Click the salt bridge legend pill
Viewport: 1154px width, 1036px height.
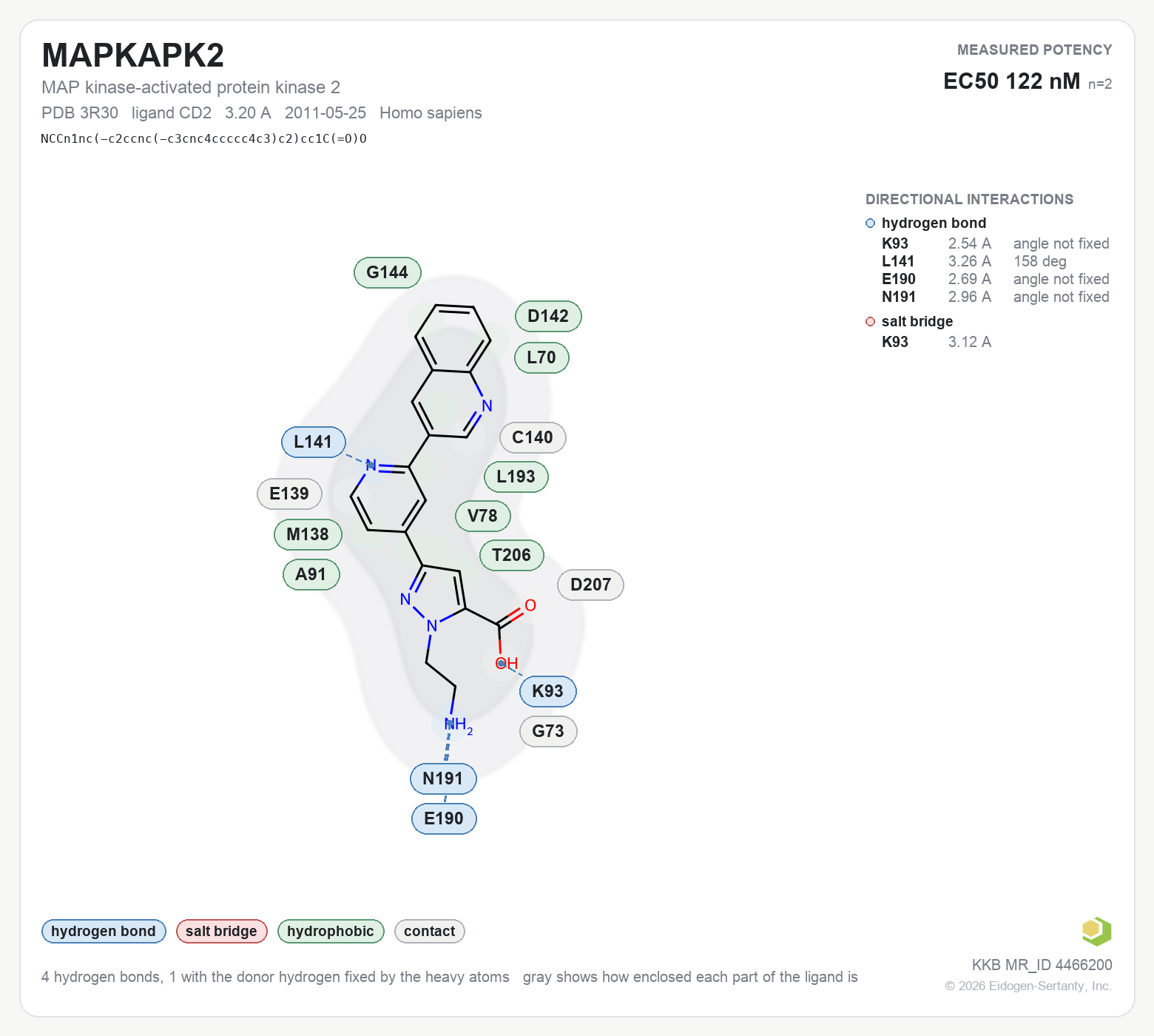[x=221, y=931]
